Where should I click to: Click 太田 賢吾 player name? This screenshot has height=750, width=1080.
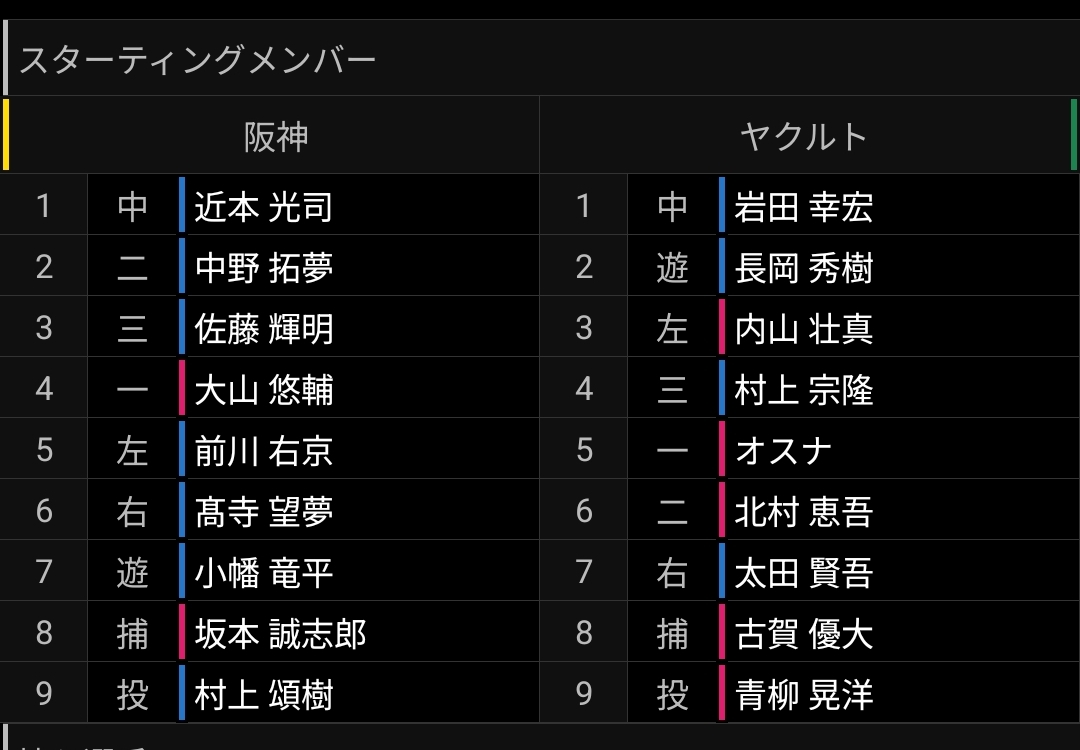[x=803, y=572]
